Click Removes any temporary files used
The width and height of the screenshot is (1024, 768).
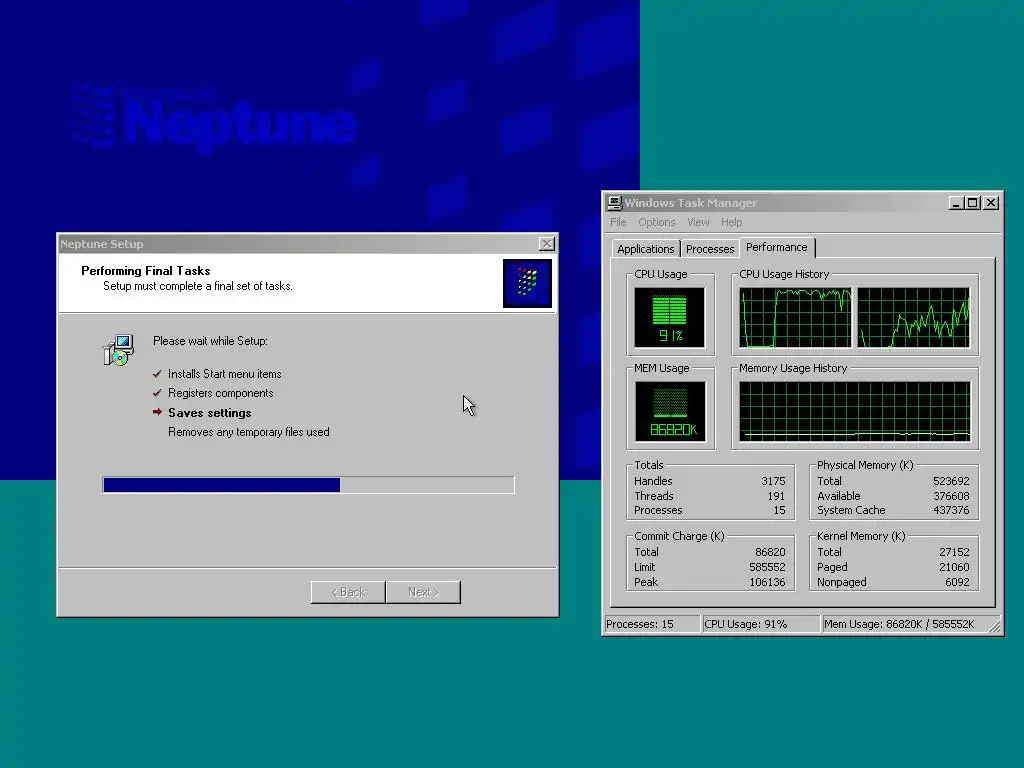[249, 432]
